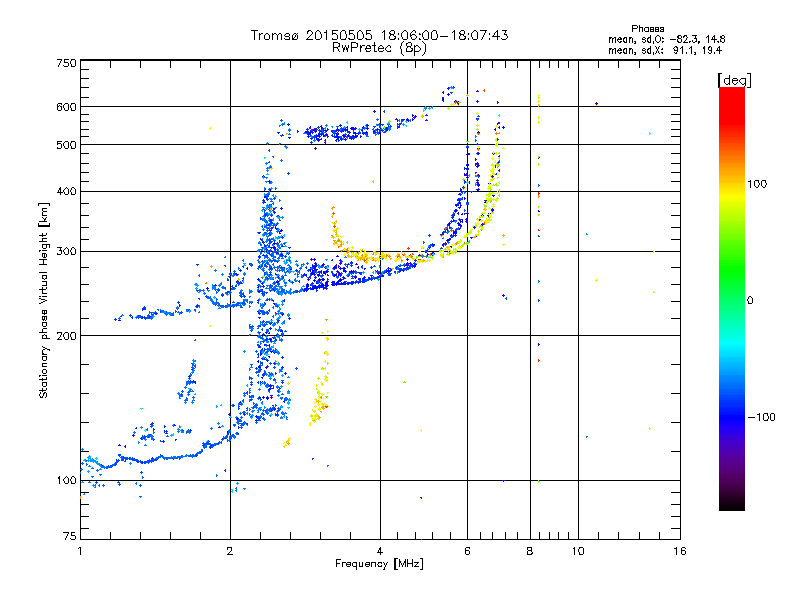Viewport: 800px width, 600px height.
Task: Click the x-axis label '4'
Action: coord(380,551)
